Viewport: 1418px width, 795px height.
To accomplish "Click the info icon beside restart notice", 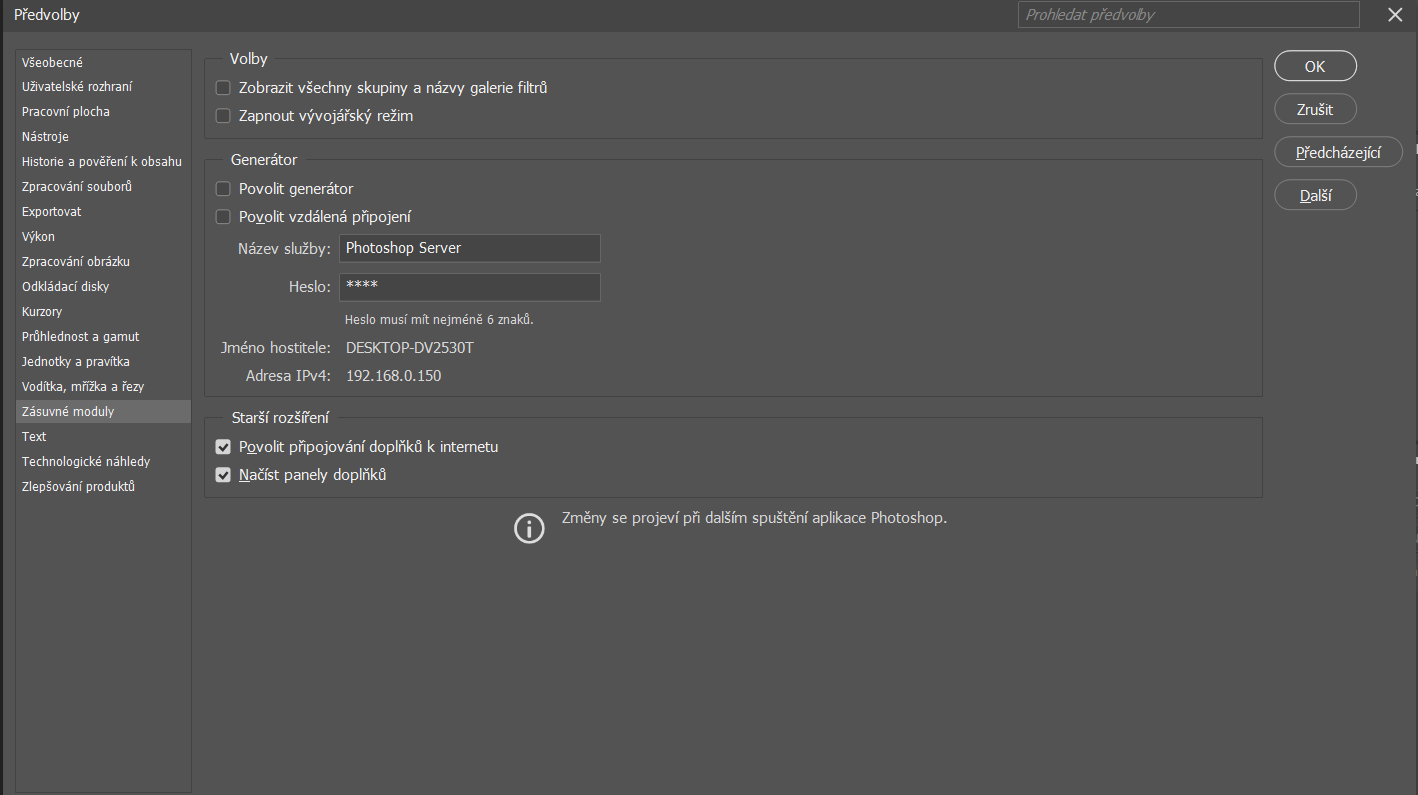I will [x=529, y=528].
